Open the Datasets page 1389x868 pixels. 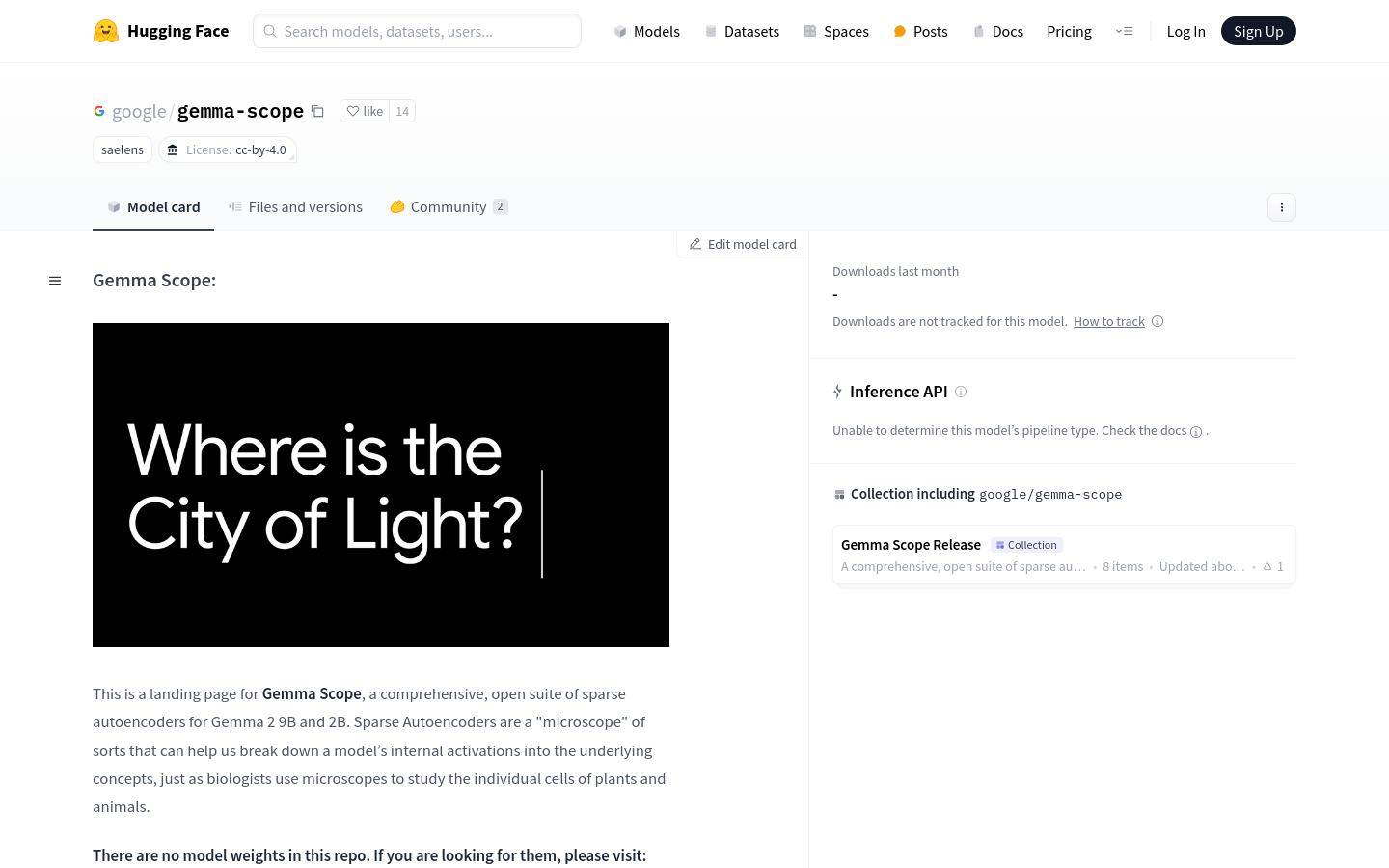click(742, 31)
